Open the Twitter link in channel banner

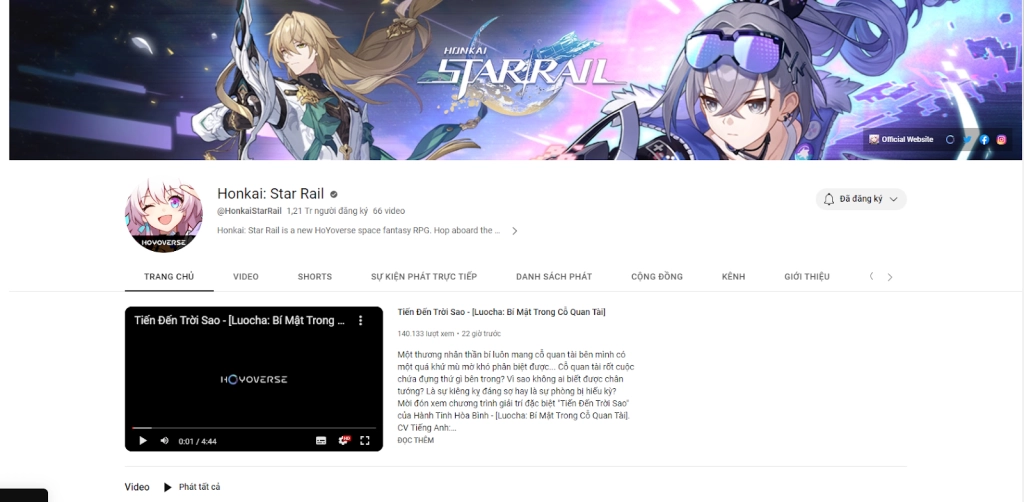coord(967,140)
